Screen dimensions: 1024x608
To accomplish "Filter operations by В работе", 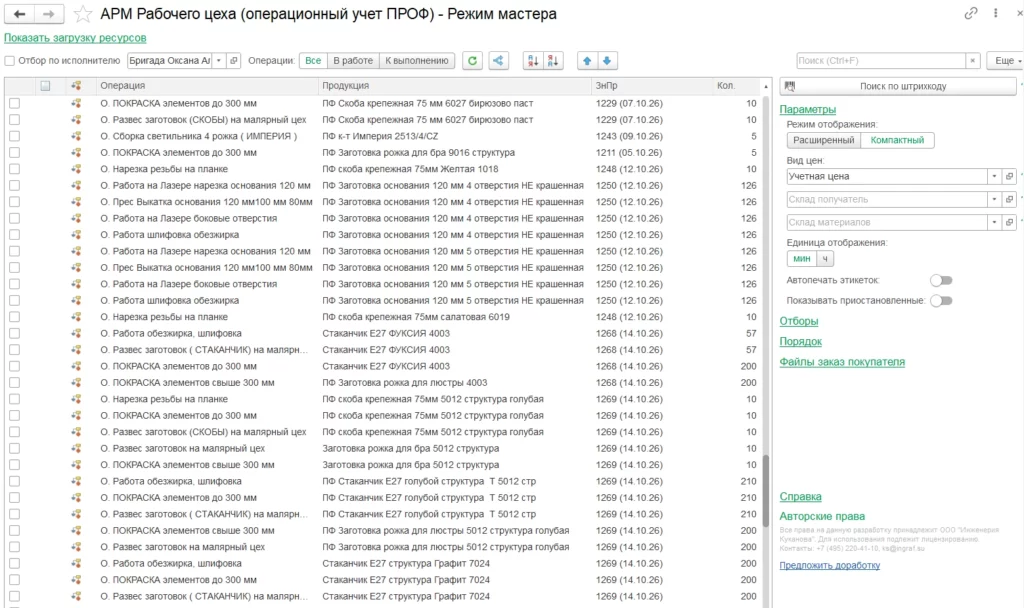I will coord(353,61).
